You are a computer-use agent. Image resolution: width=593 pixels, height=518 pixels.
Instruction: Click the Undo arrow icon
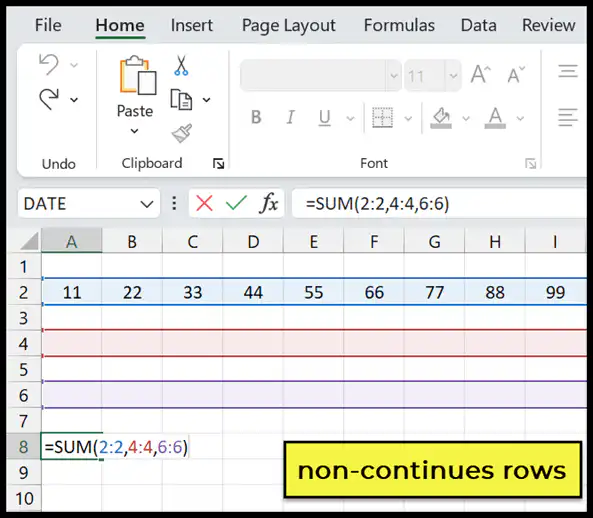(49, 64)
